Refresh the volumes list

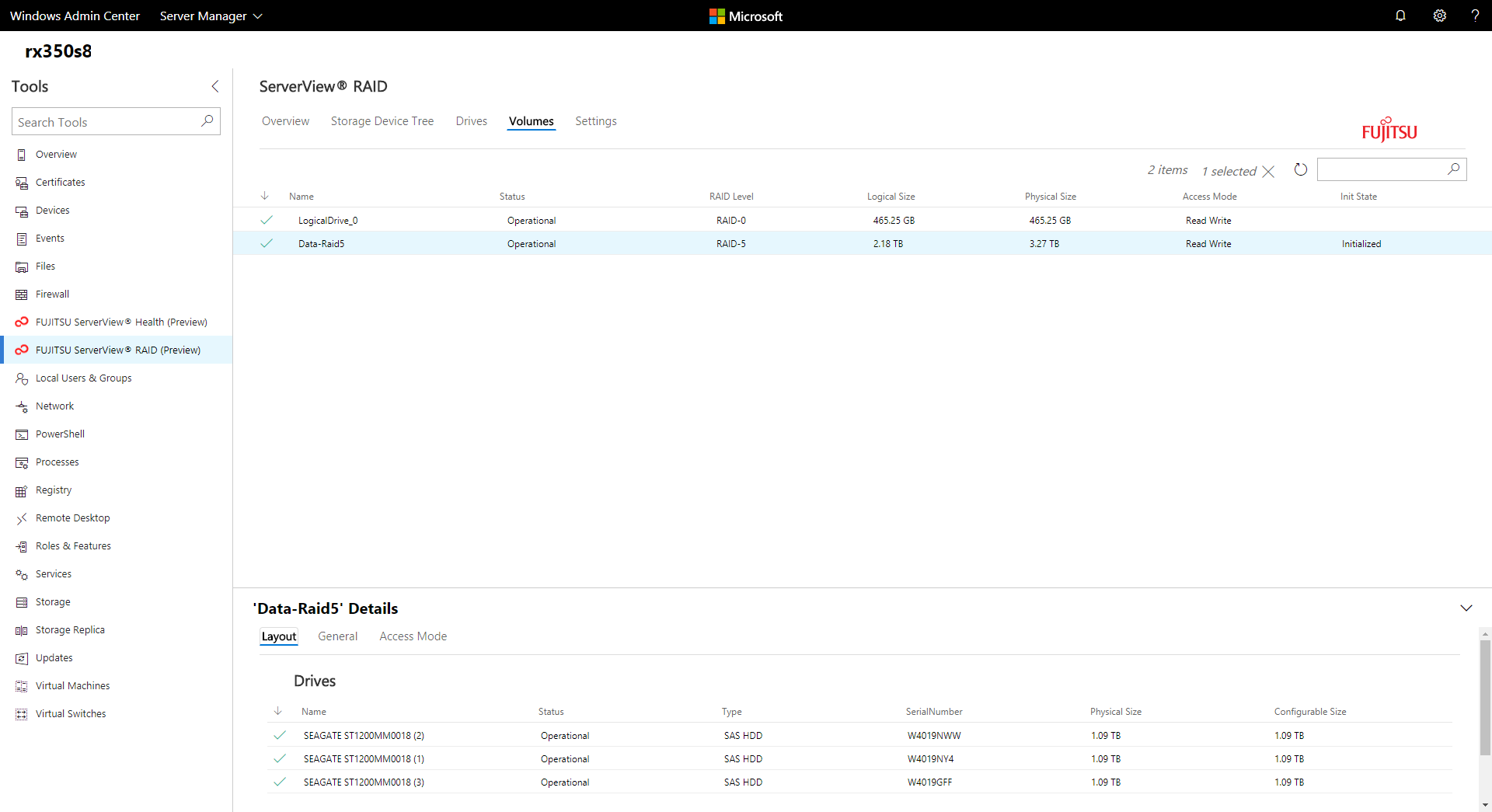(x=1301, y=169)
